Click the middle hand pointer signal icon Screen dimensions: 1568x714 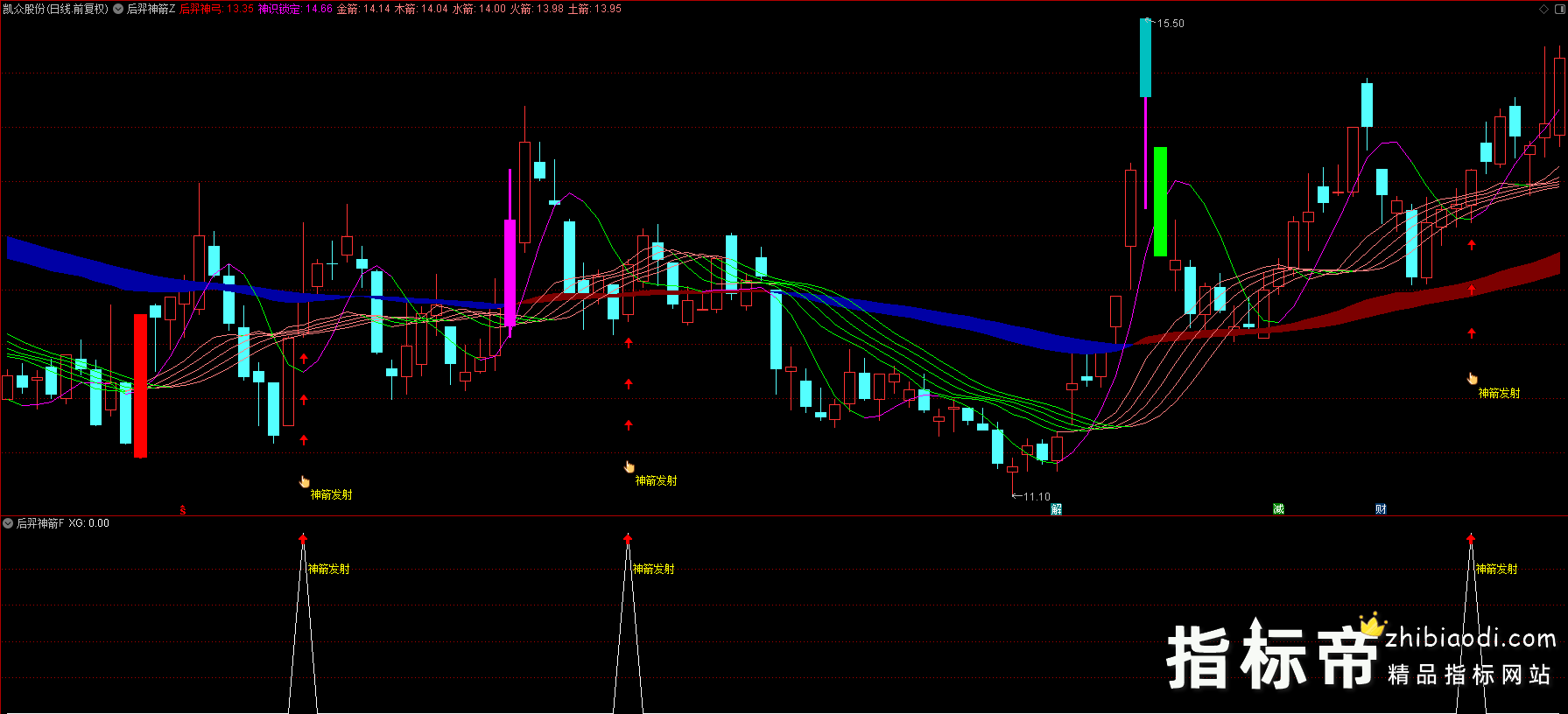(x=629, y=466)
